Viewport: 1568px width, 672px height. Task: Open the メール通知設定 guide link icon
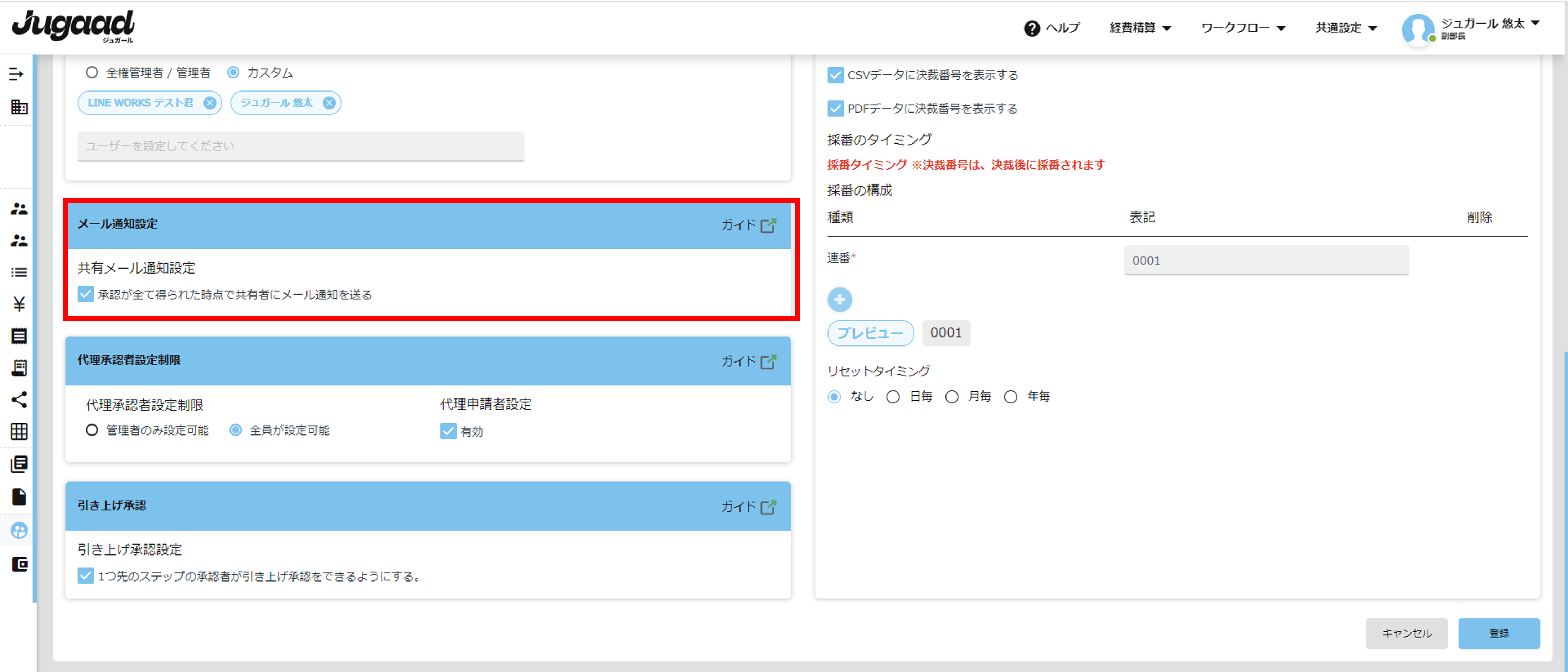(768, 225)
